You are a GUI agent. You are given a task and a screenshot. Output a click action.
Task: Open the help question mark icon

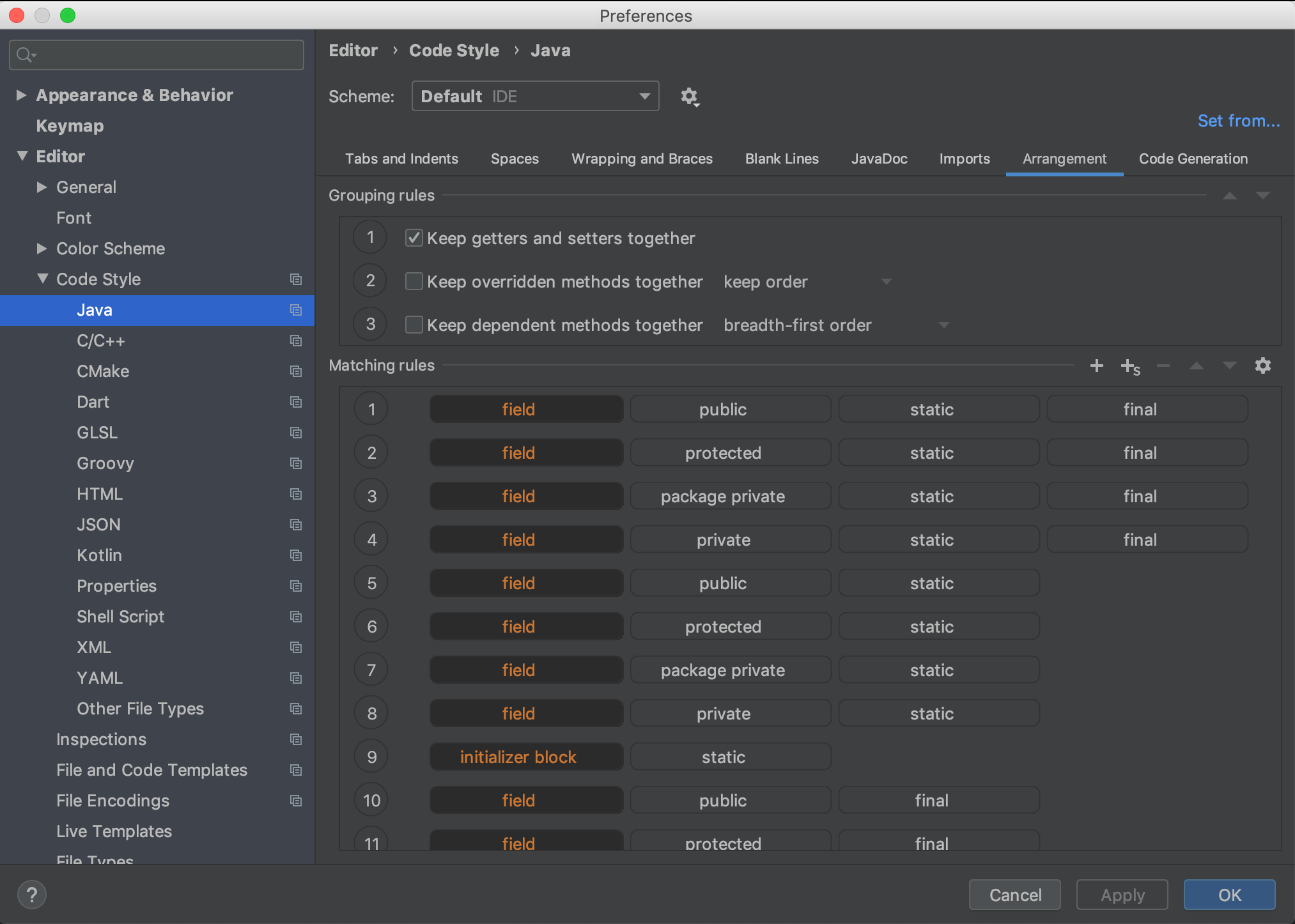click(x=31, y=895)
